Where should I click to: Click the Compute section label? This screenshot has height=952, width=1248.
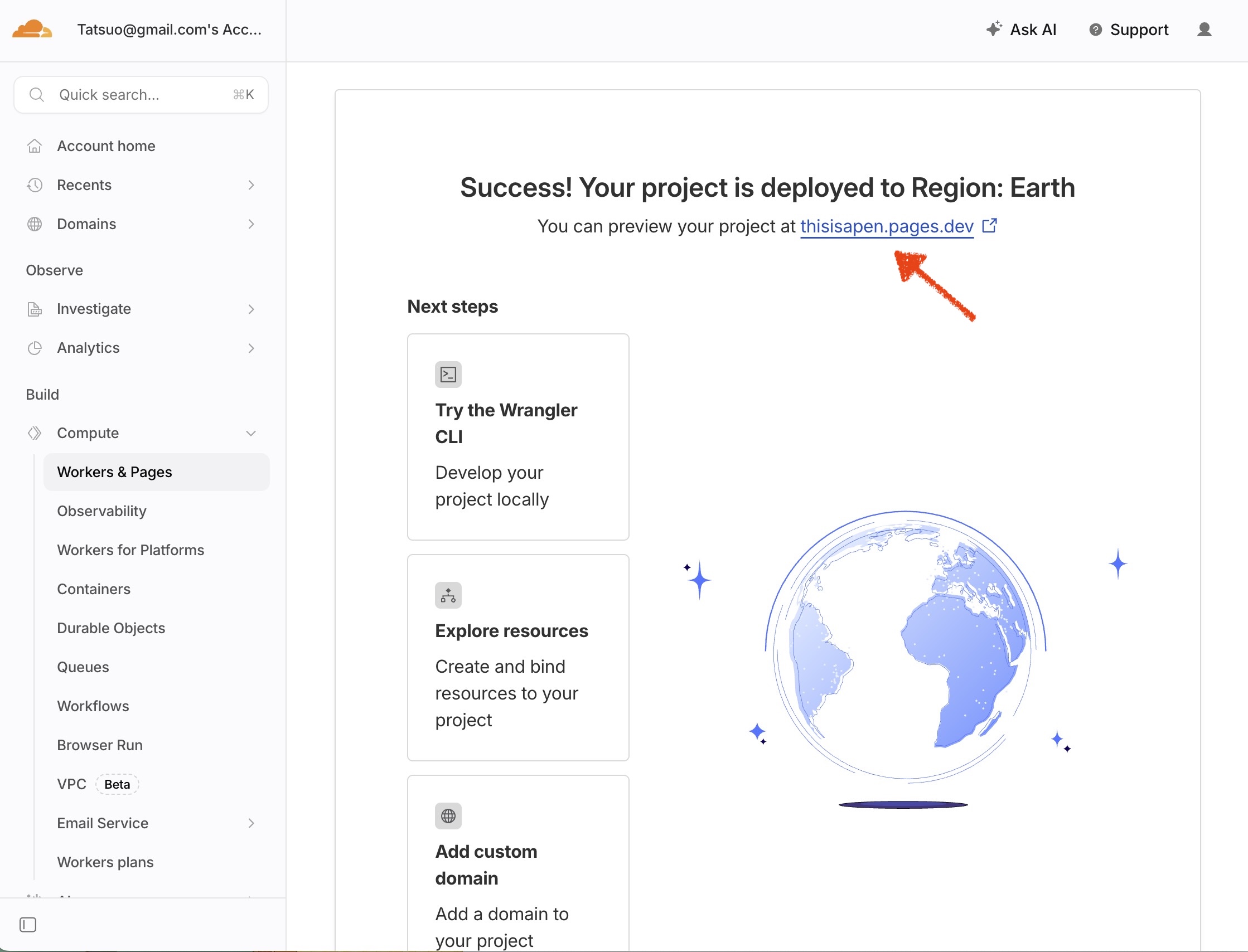pos(88,434)
